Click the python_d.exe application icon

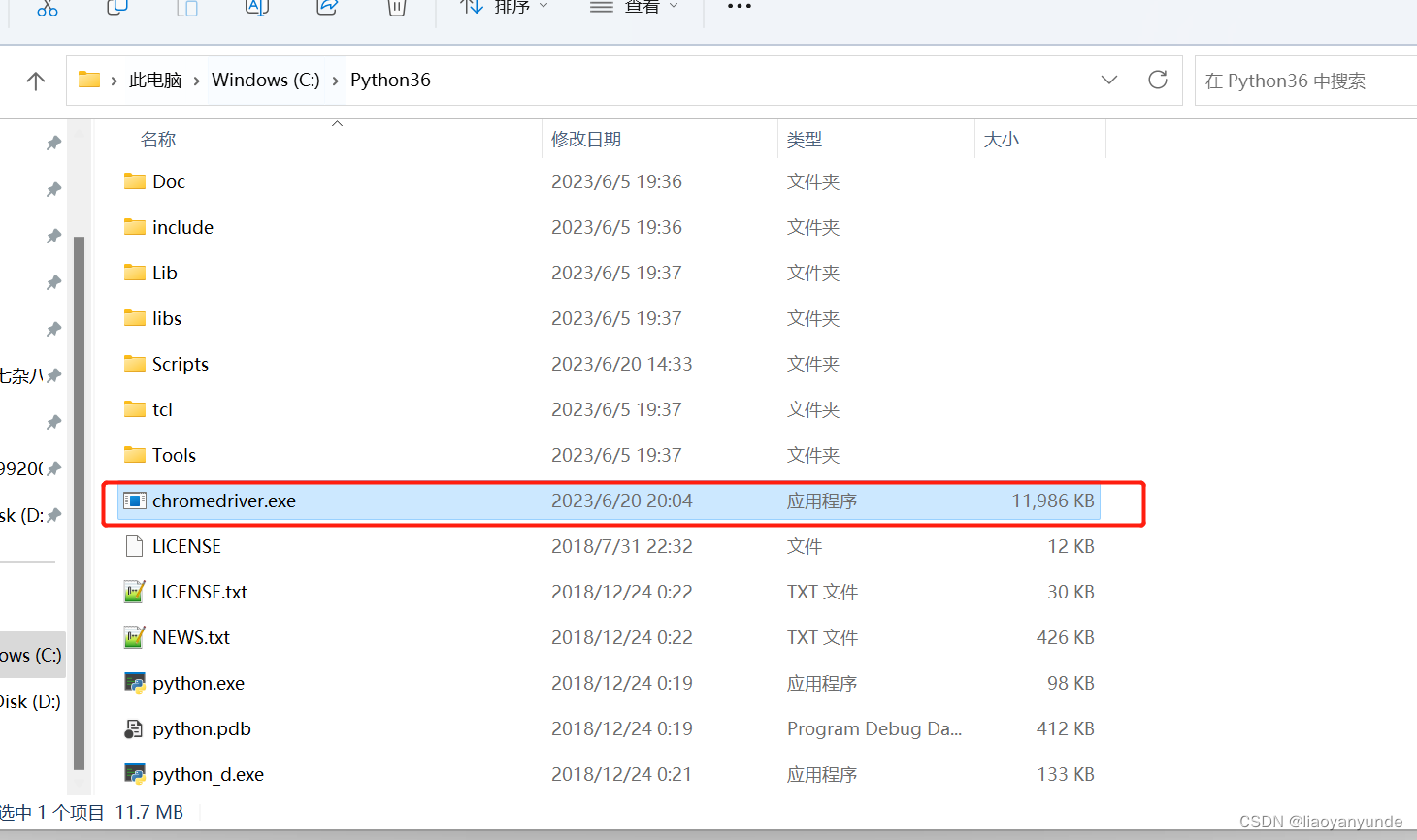click(135, 774)
